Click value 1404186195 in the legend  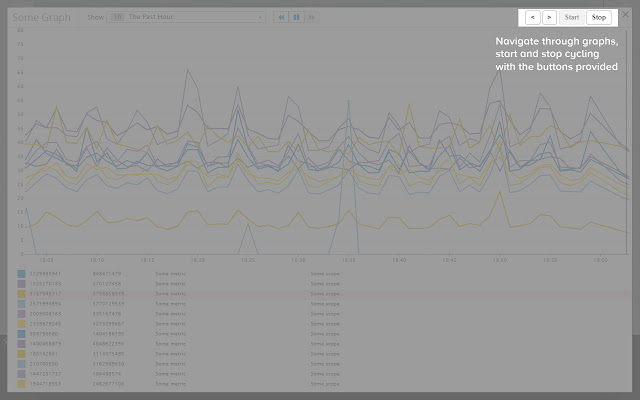coord(109,334)
